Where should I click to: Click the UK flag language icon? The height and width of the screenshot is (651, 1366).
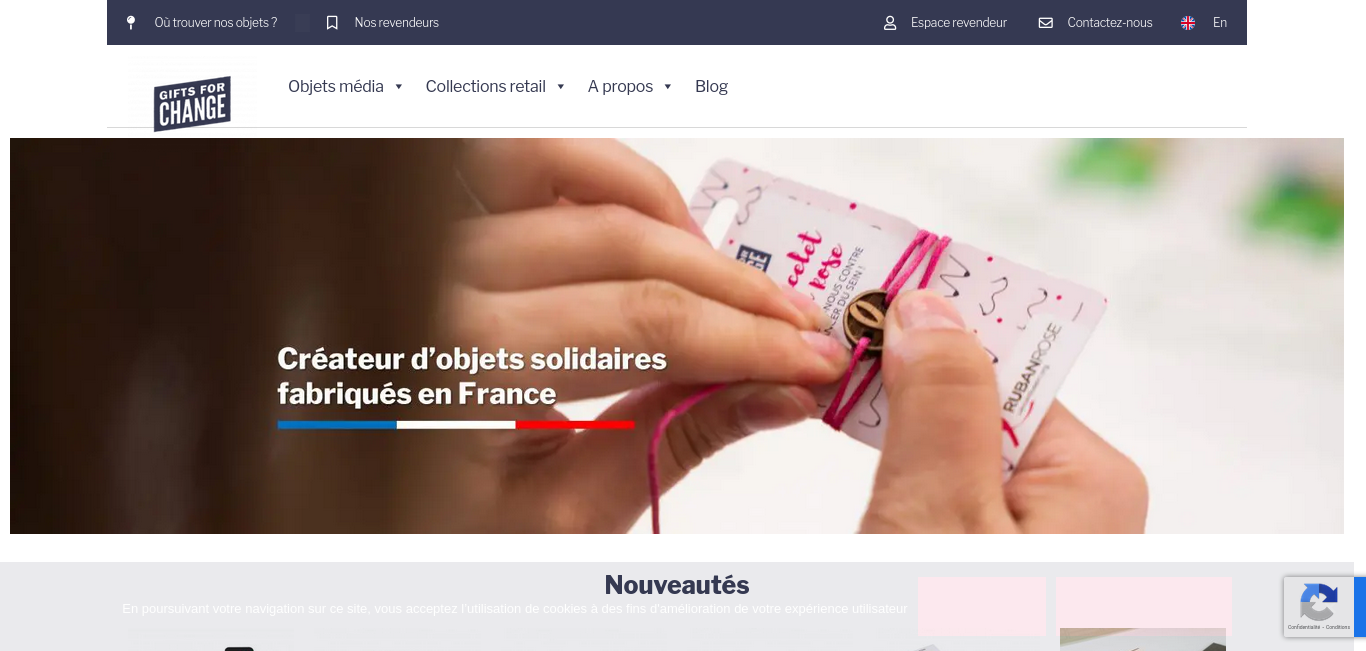click(x=1188, y=23)
